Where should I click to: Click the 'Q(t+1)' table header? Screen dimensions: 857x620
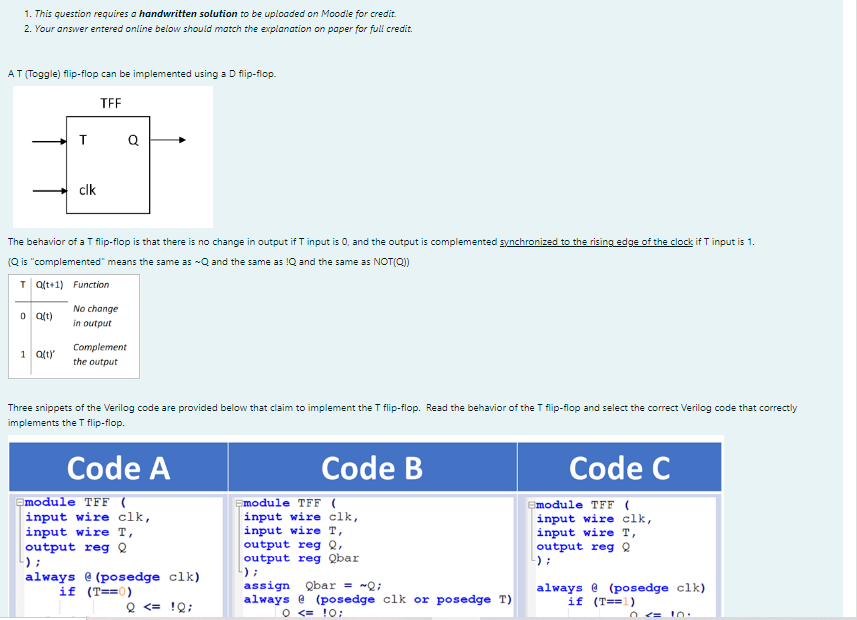click(x=50, y=285)
